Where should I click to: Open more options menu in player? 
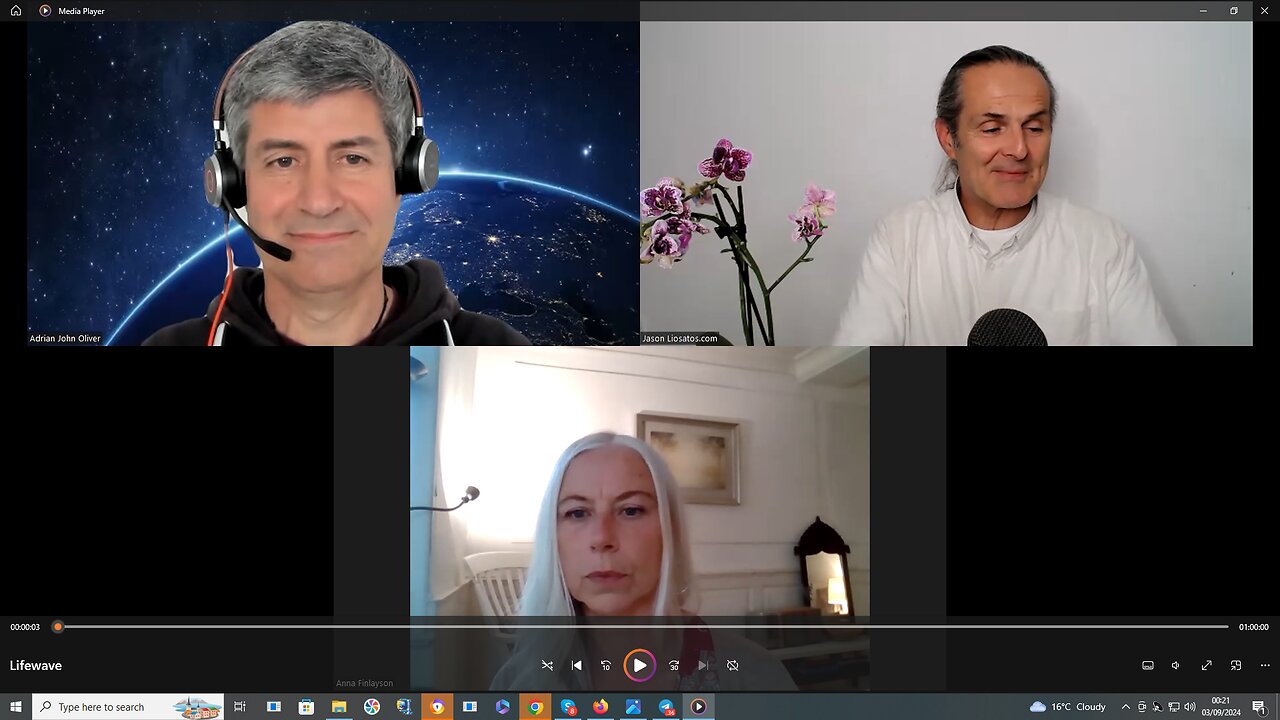click(x=1265, y=665)
